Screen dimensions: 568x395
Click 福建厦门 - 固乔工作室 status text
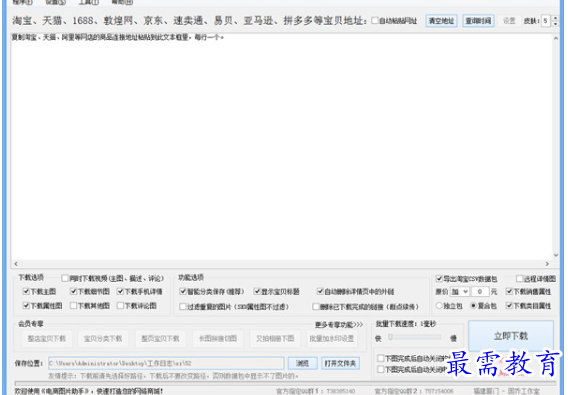[x=506, y=391]
